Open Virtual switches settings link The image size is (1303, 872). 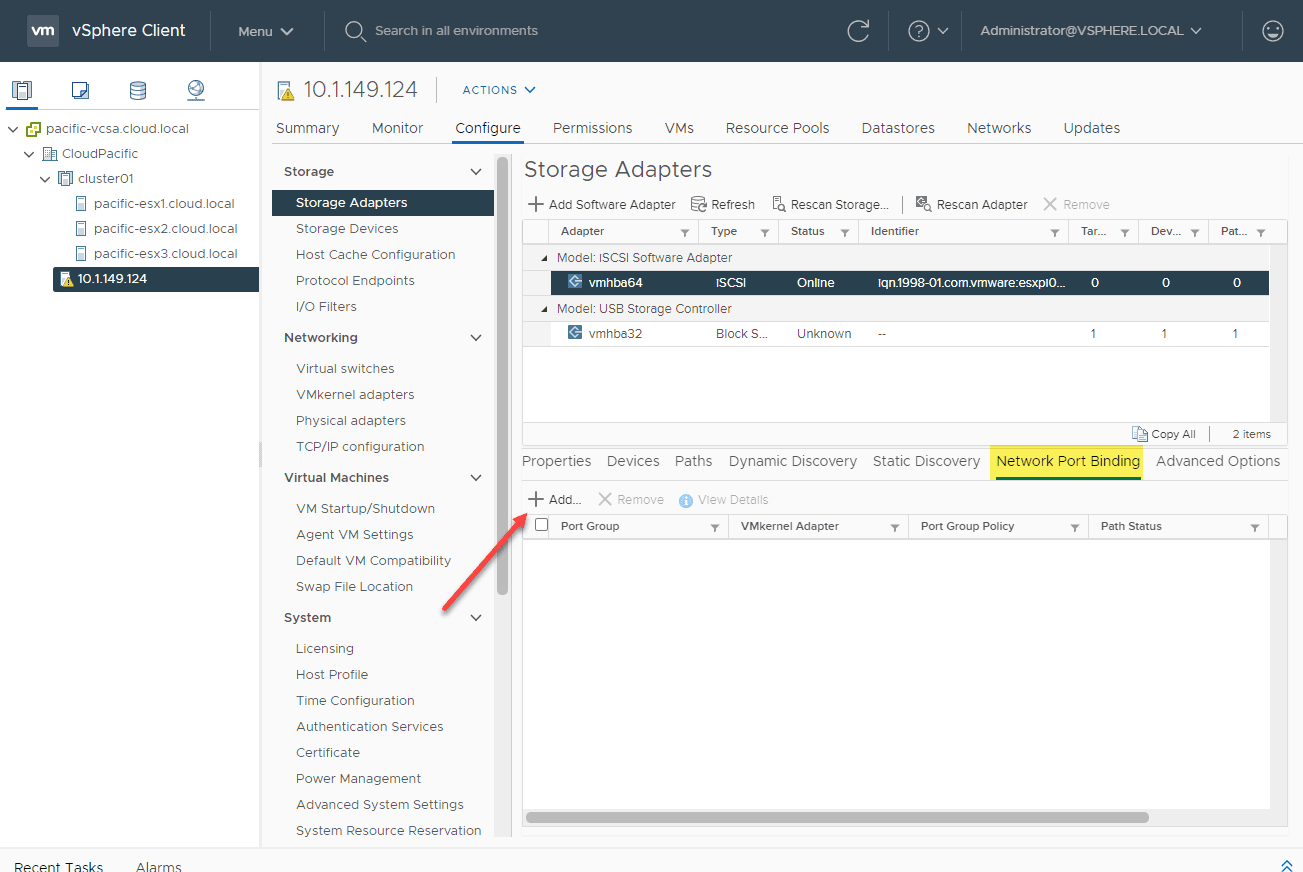pos(345,369)
